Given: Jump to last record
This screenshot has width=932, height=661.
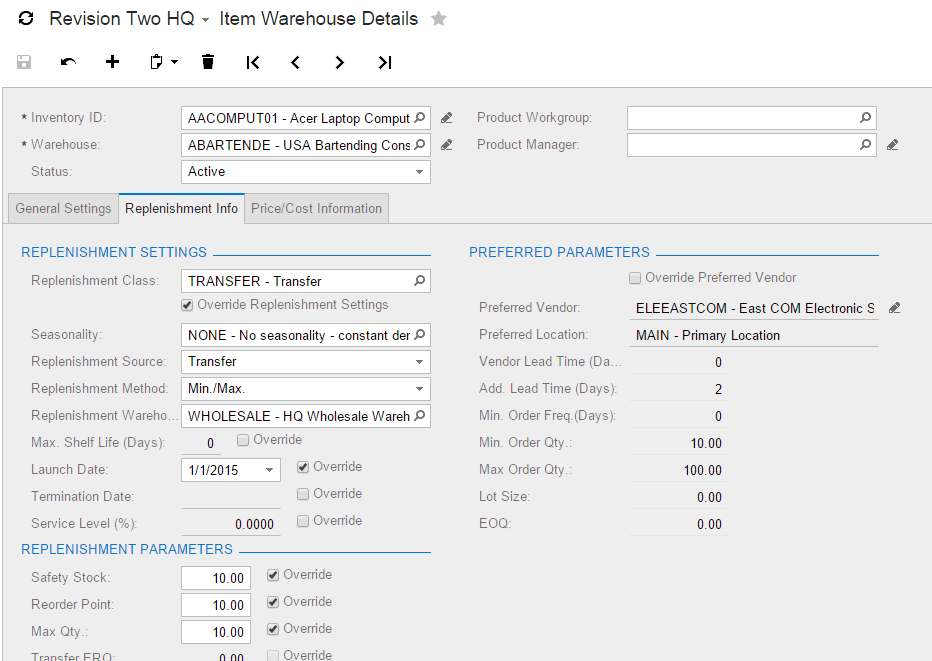Looking at the screenshot, I should (x=385, y=62).
